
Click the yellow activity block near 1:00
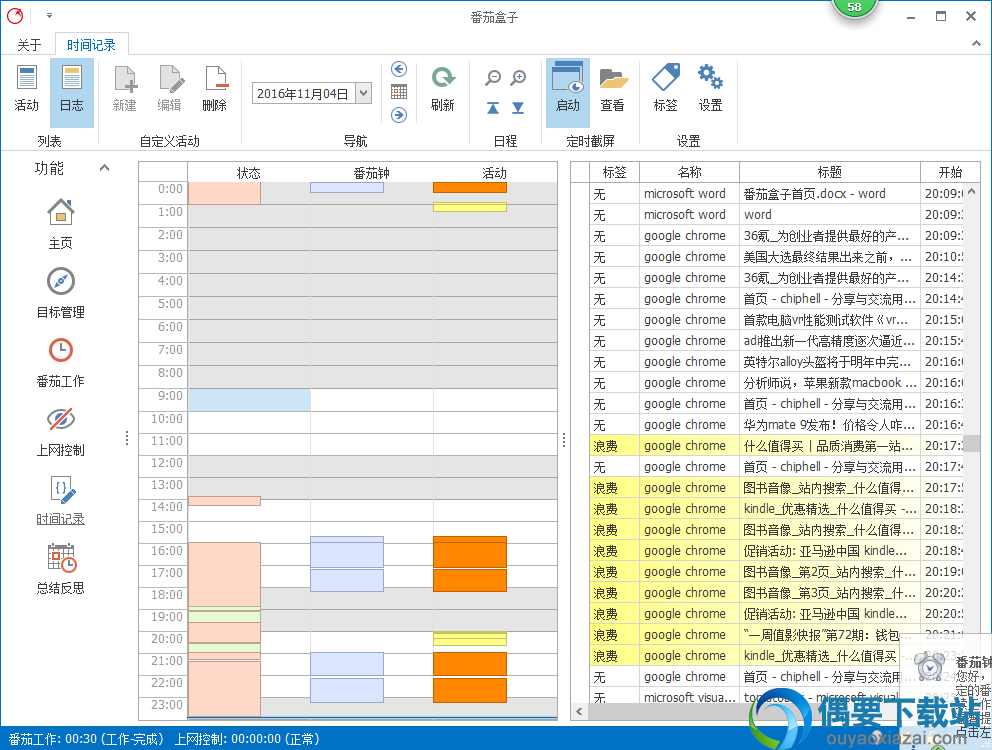click(x=469, y=207)
